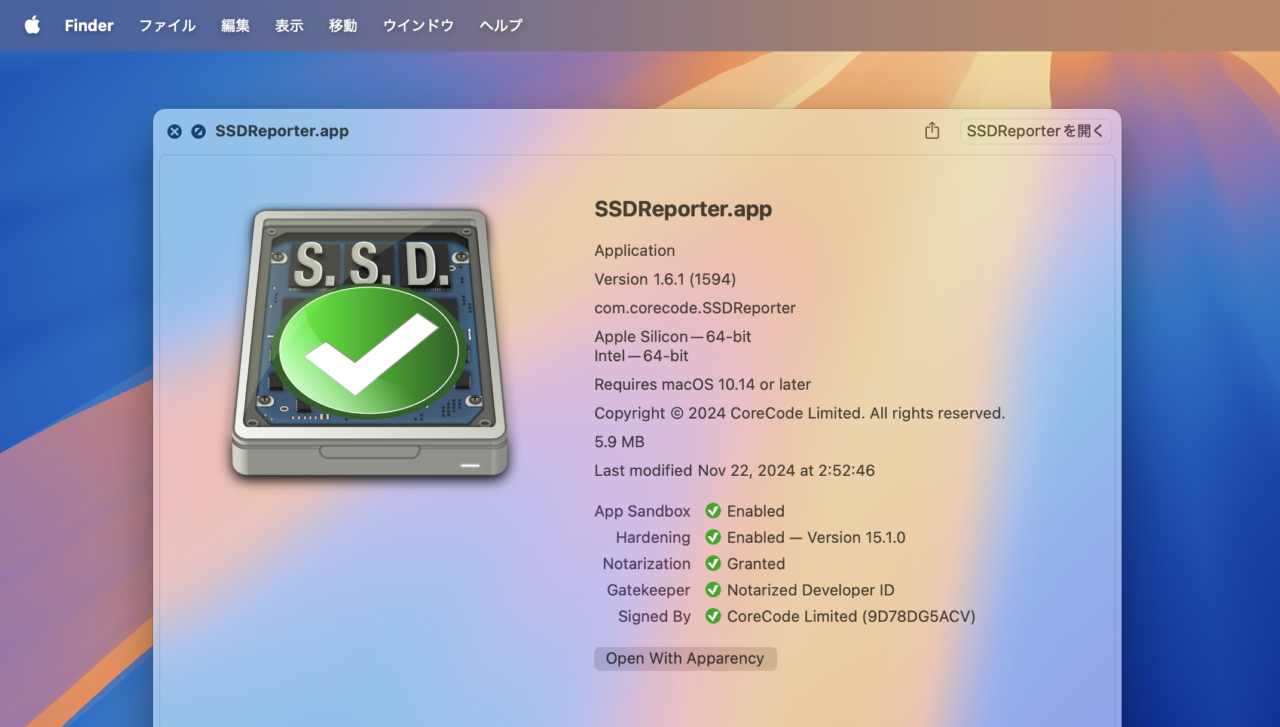Screen dimensions: 1280x727
Task: Click the App Sandbox label
Action: 642,511
